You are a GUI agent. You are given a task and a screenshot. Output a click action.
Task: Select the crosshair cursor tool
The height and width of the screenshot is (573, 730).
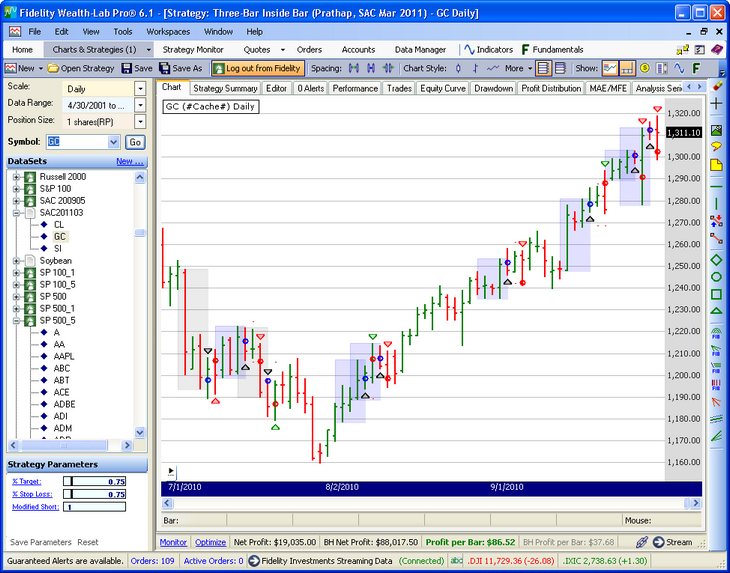pos(716,103)
